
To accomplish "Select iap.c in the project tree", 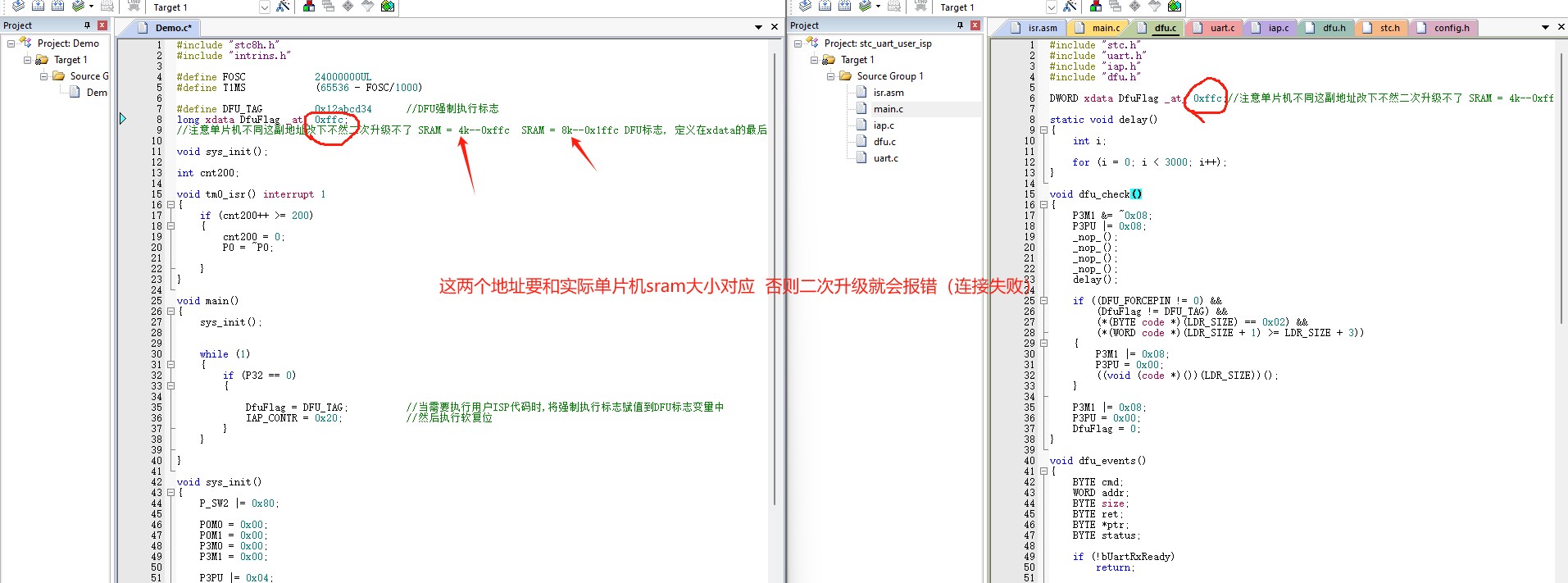I will (884, 125).
